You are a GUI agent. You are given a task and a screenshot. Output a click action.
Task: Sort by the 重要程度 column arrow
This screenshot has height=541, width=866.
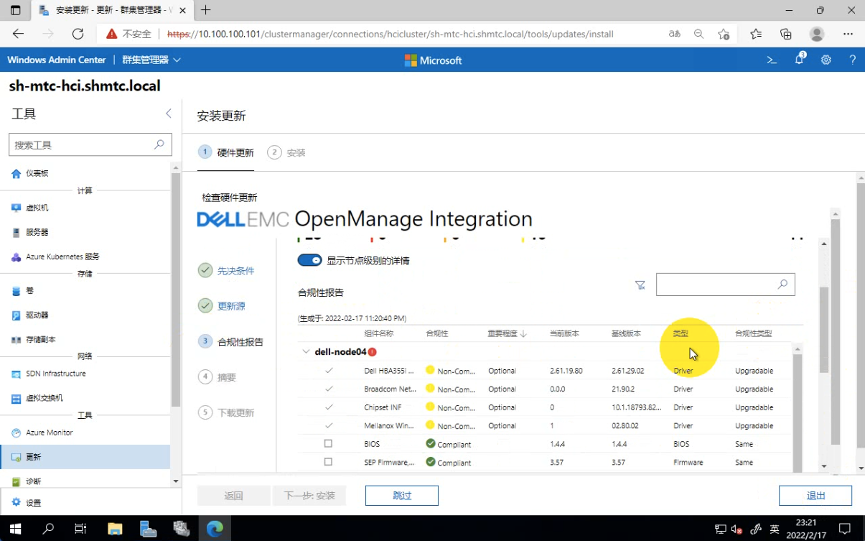click(524, 333)
